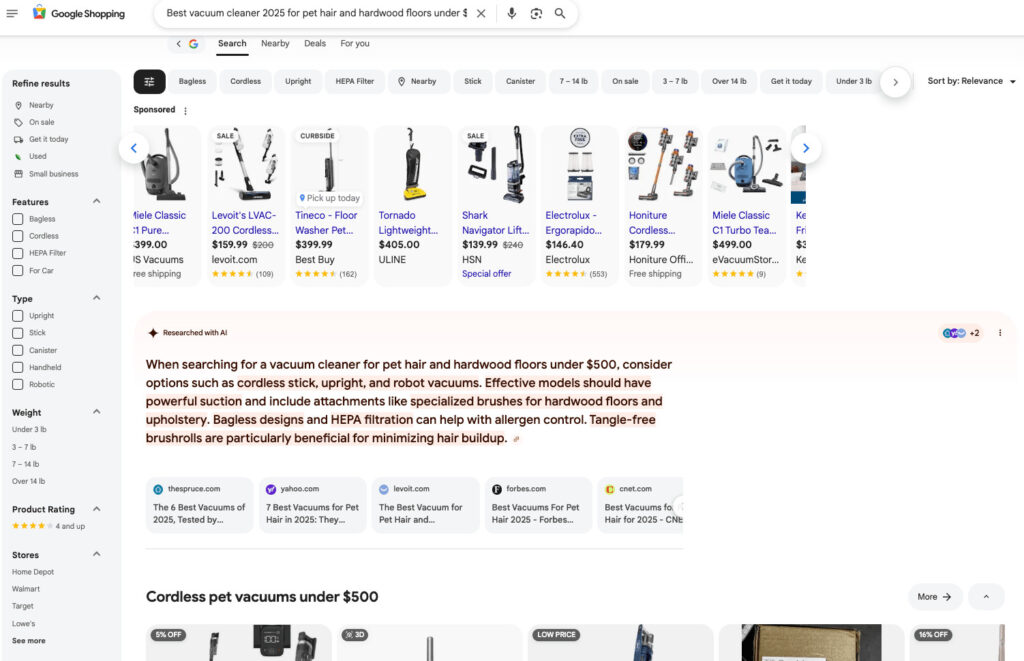The height and width of the screenshot is (661, 1024).
Task: Open AI research more options menu
Action: (999, 333)
